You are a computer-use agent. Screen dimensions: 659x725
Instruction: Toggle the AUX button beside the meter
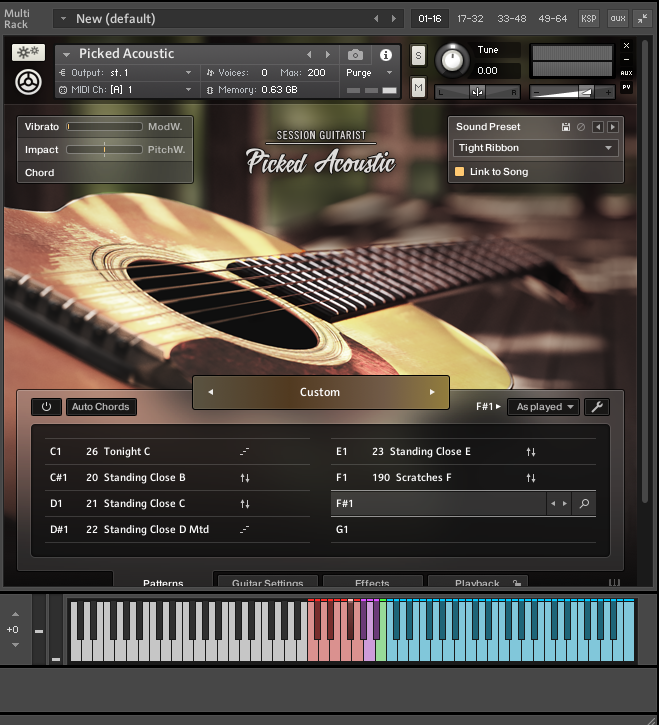(x=626, y=73)
